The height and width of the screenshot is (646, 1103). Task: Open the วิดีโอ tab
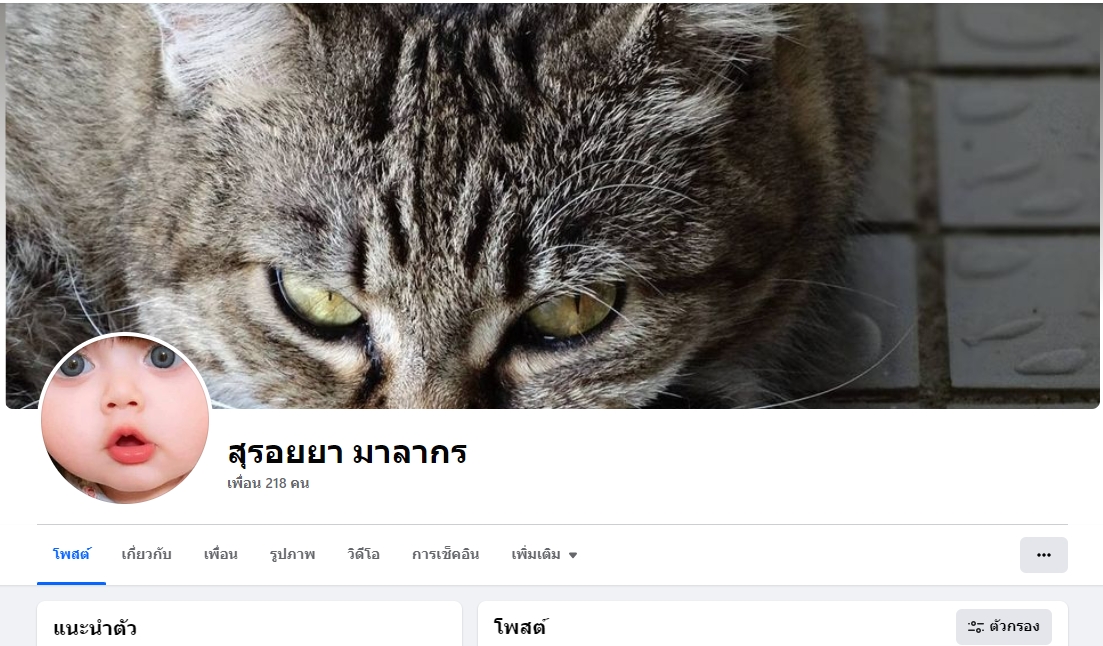[x=363, y=555]
